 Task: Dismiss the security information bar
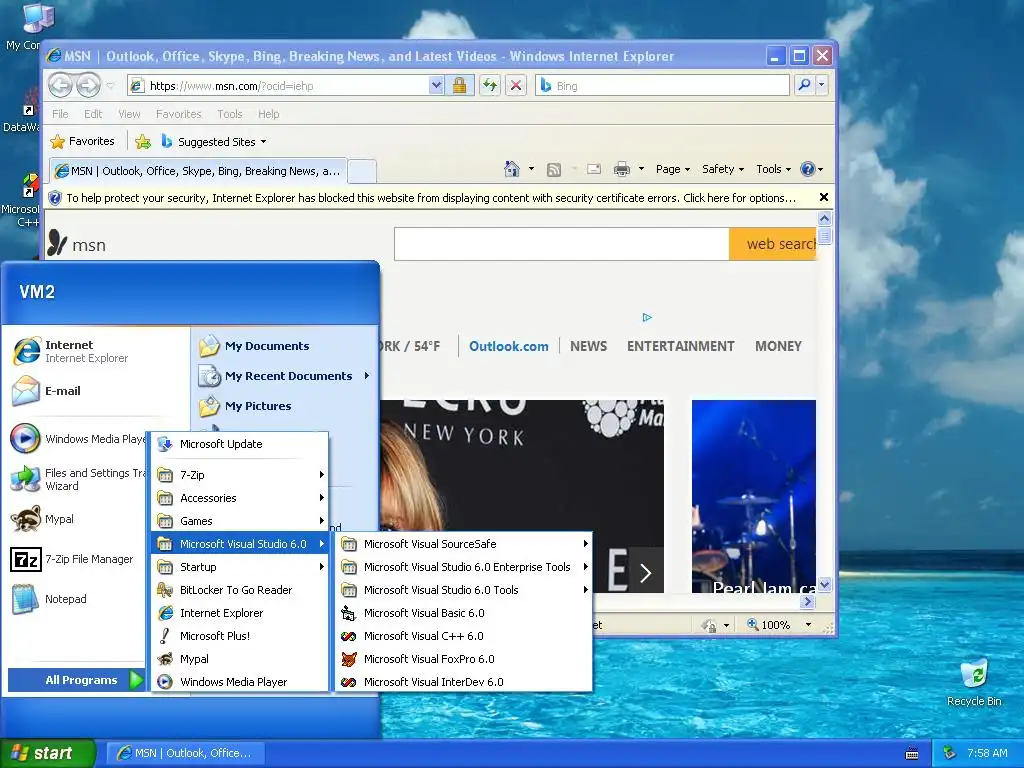(824, 197)
